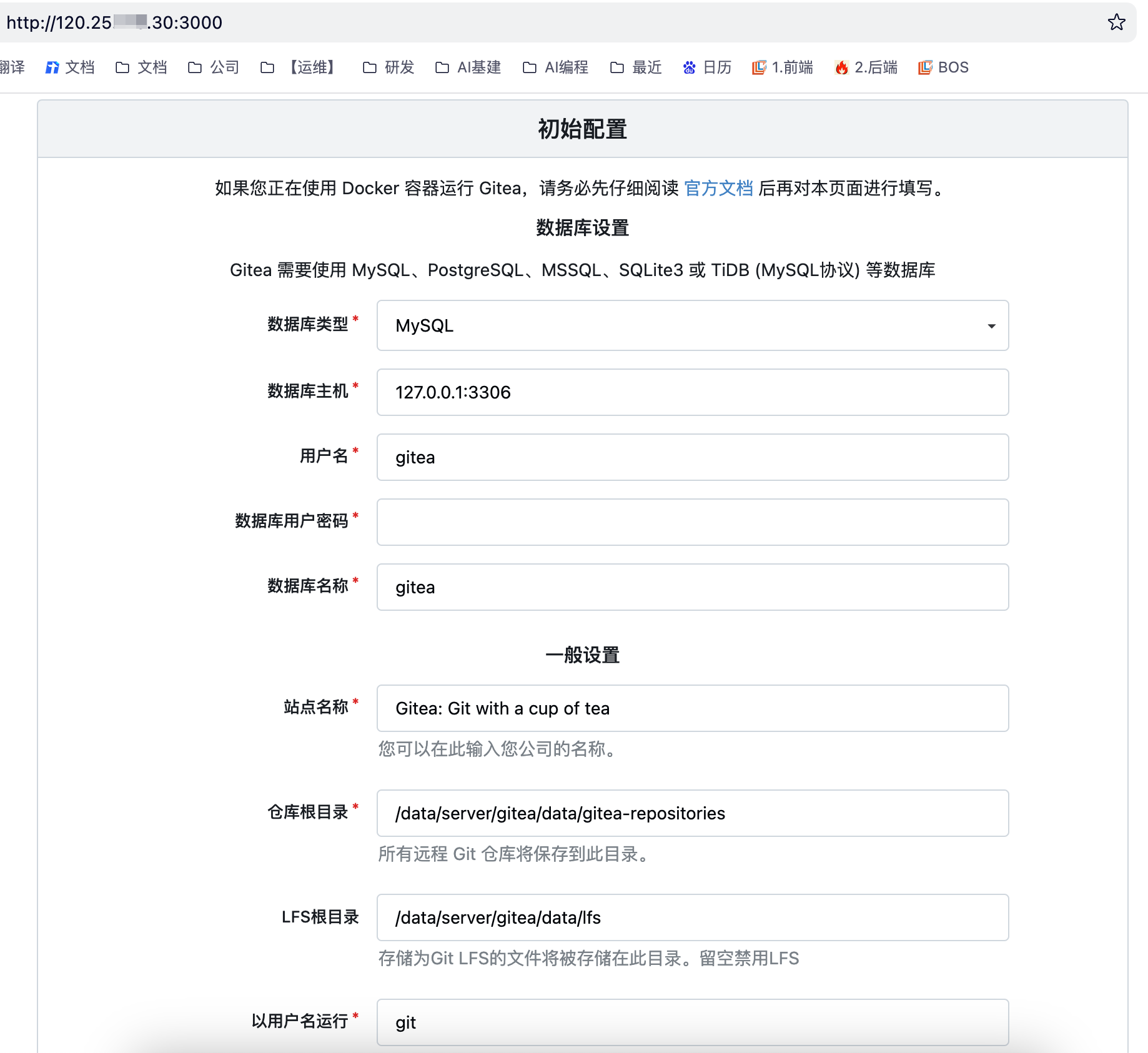
Task: Click the 官方文档 documentation link
Action: click(x=718, y=188)
